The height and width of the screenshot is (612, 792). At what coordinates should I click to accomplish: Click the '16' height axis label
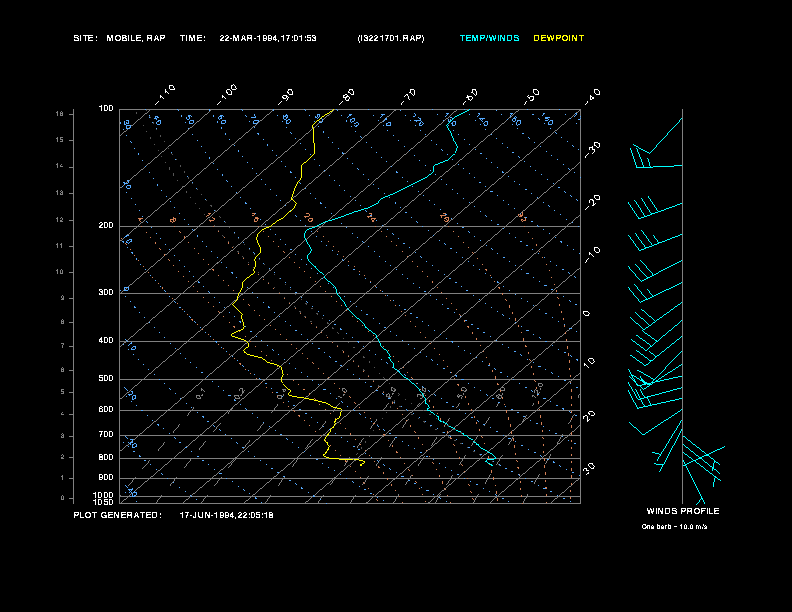tap(60, 114)
